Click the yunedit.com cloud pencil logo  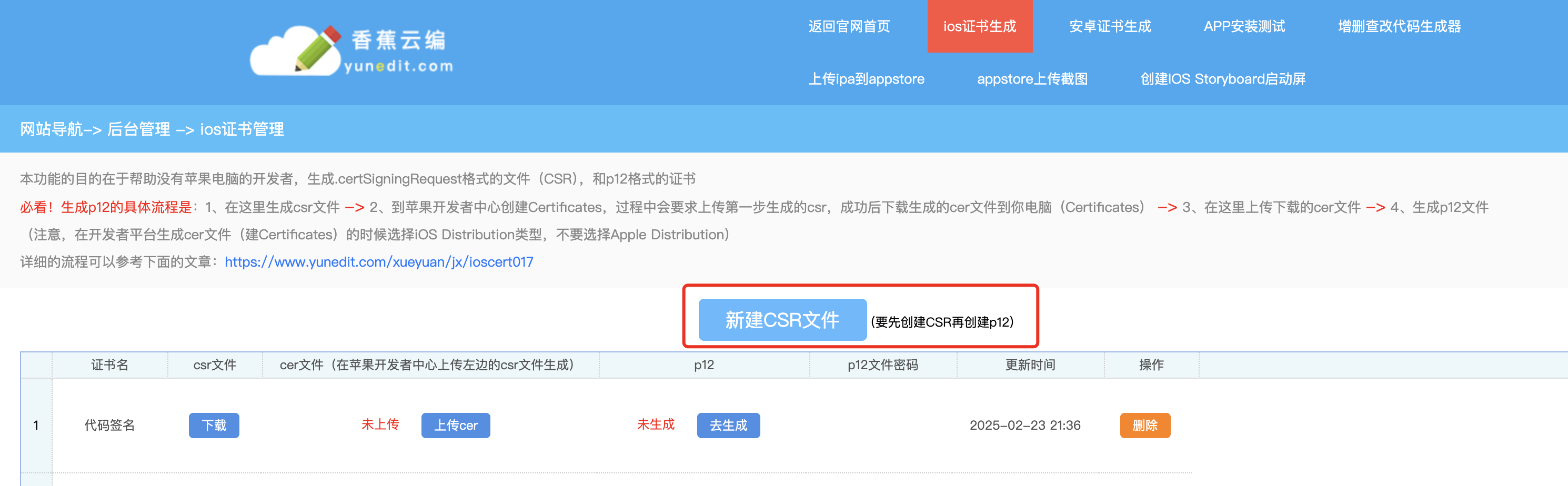pos(352,51)
